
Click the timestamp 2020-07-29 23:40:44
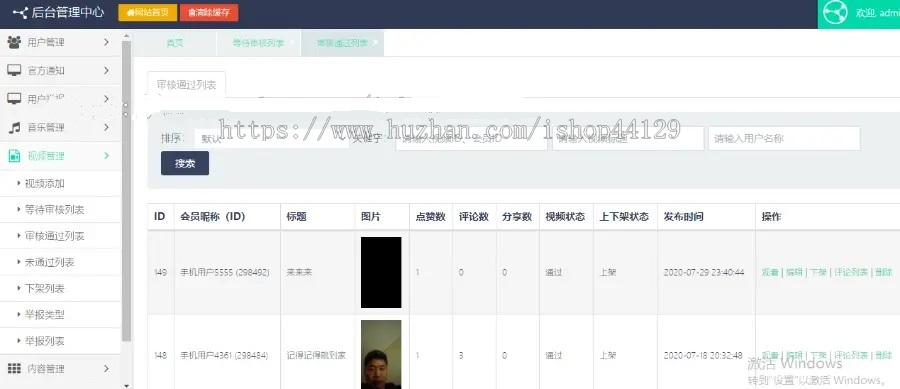704,273
